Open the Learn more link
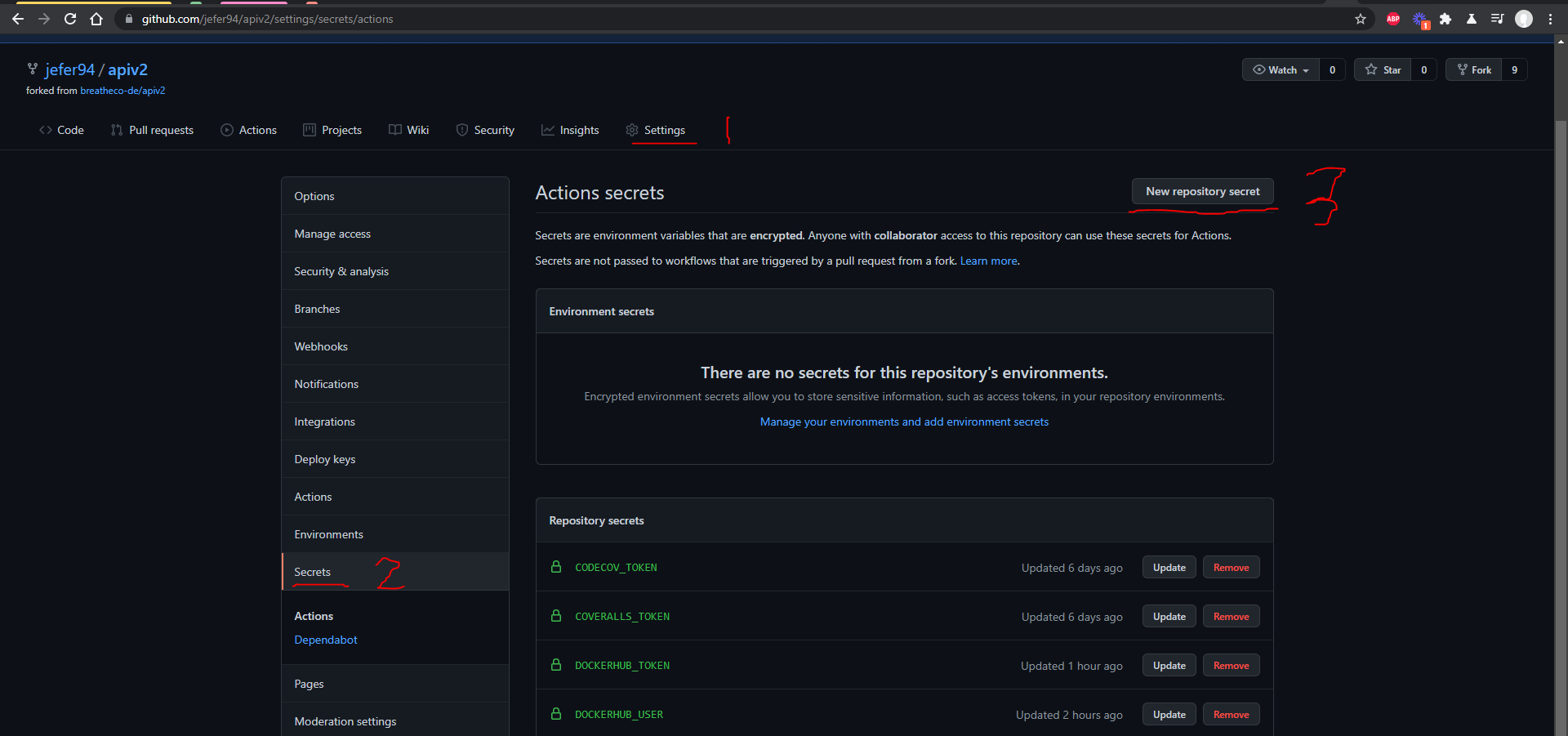Viewport: 1568px width, 736px height. [x=988, y=261]
